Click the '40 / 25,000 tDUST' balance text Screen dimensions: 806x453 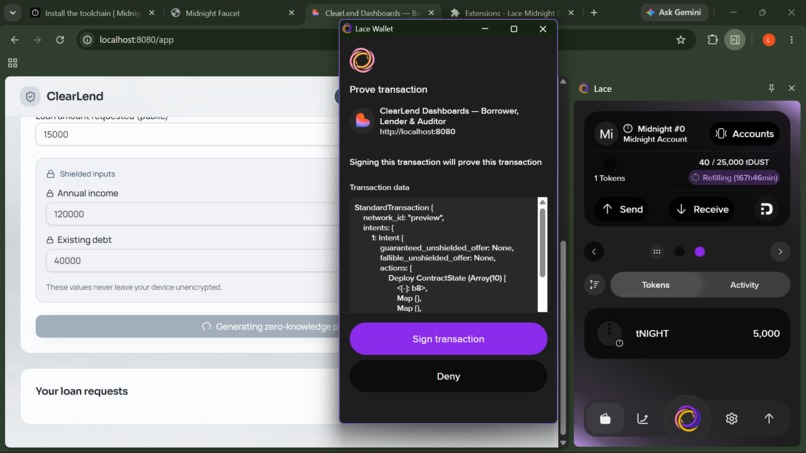734,162
